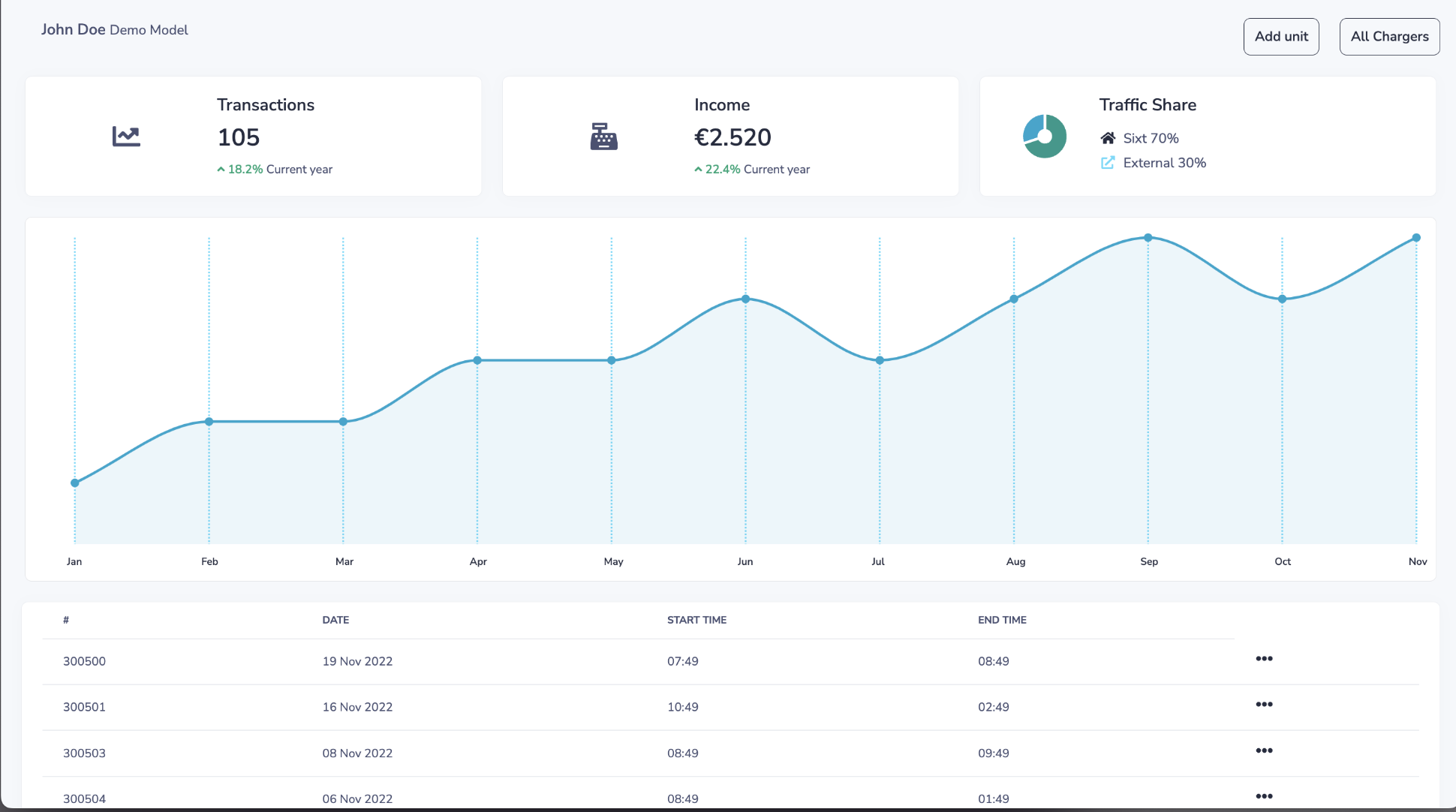The image size is (1456, 812).
Task: Open three-dots menu for transaction 300501
Action: pos(1264,705)
